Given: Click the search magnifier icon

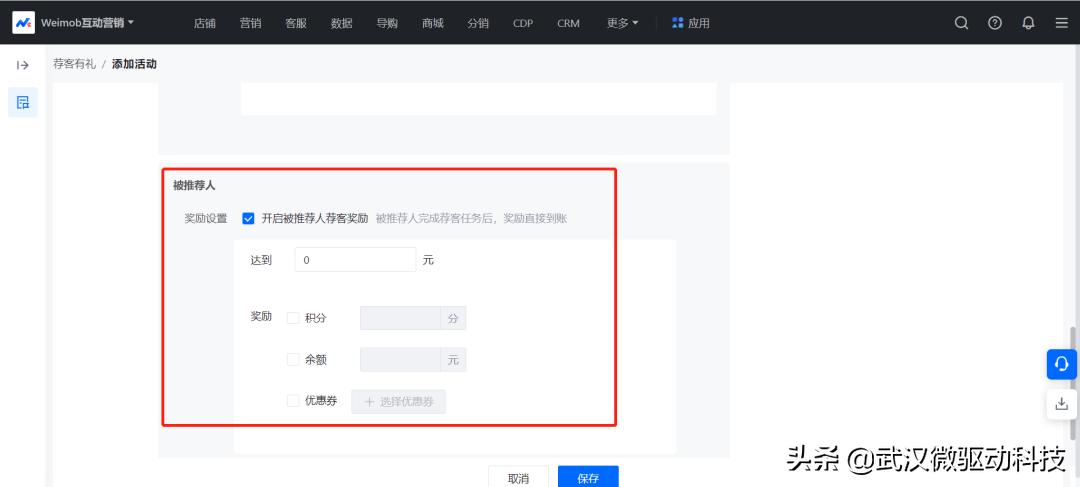Looking at the screenshot, I should 962,23.
